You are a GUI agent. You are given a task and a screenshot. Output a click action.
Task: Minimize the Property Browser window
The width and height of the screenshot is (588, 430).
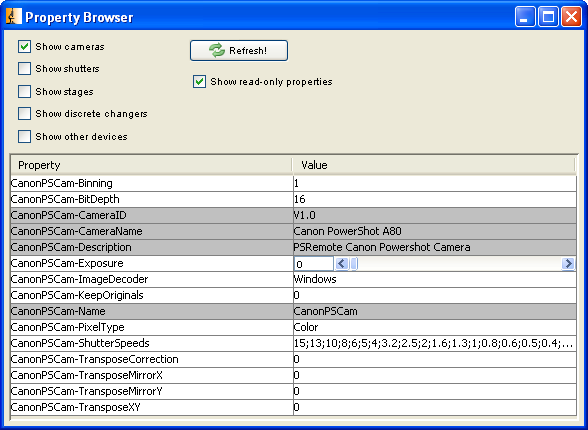(525, 17)
